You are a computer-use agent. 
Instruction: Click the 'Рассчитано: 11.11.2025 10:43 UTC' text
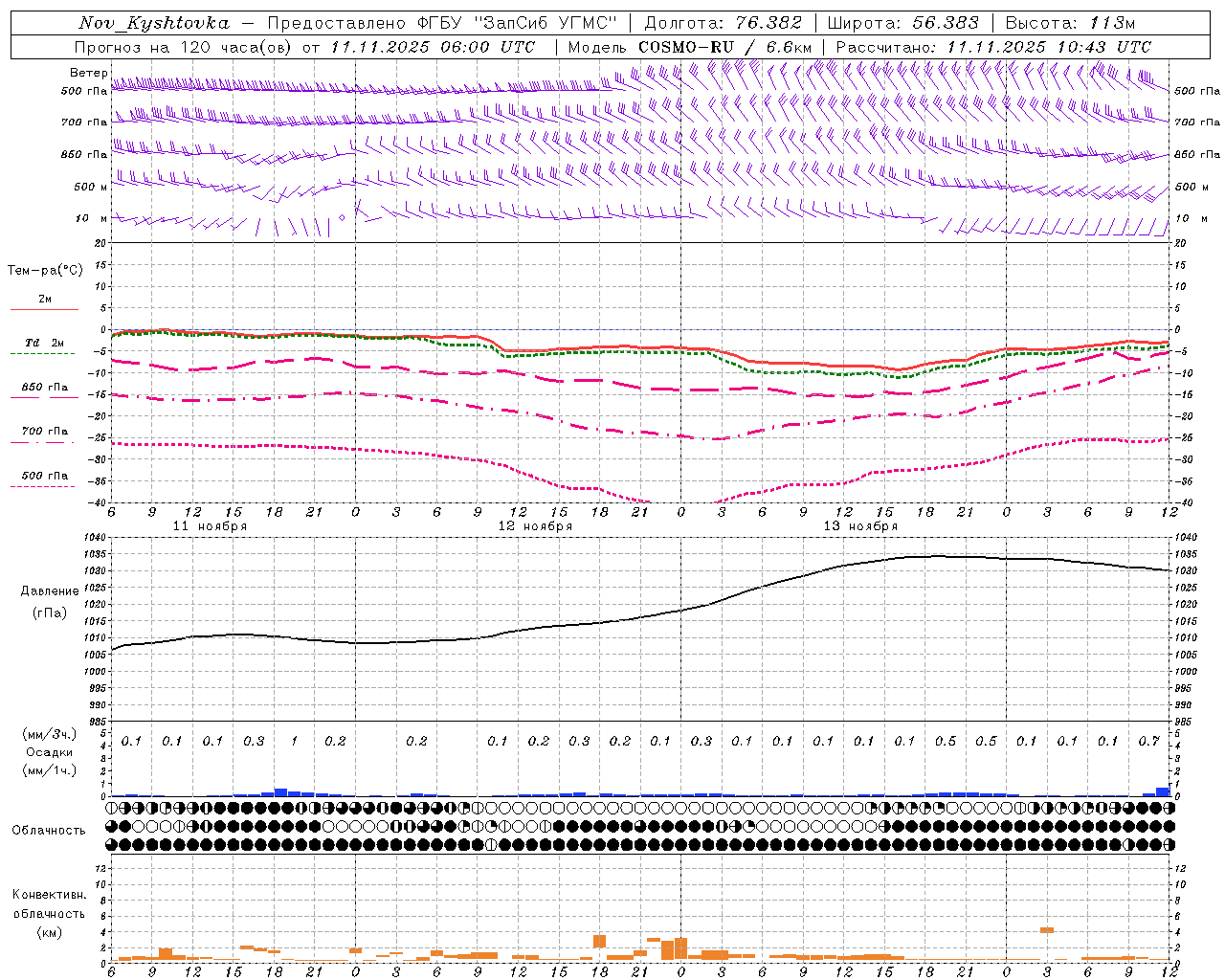[x=993, y=47]
